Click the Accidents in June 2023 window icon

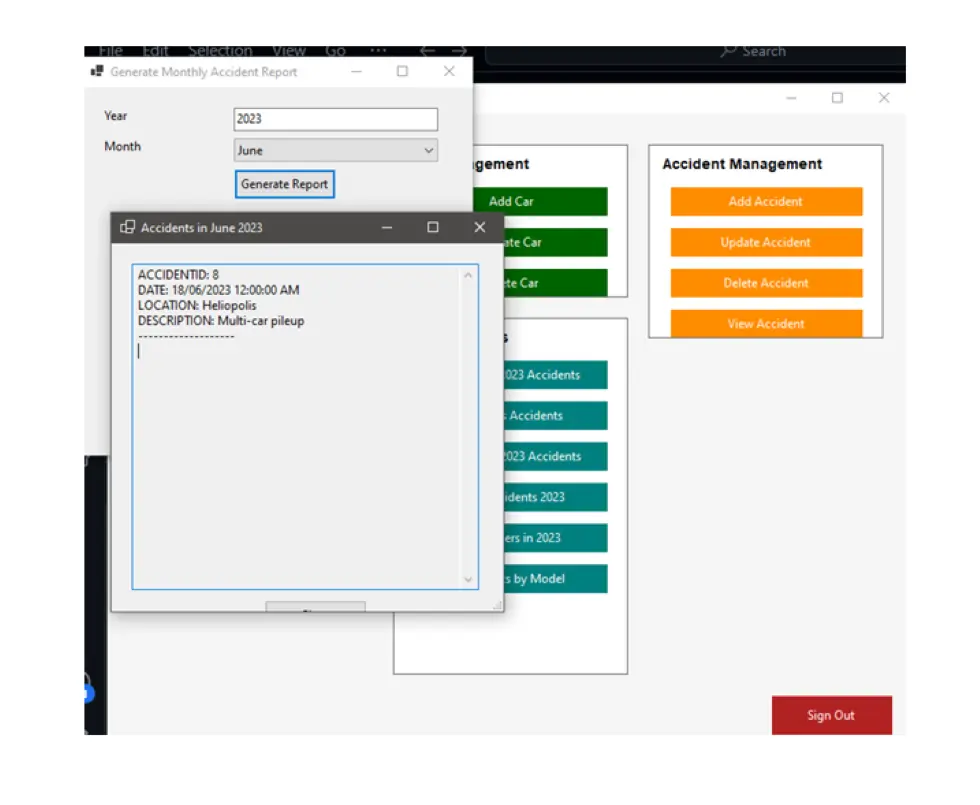click(x=128, y=227)
